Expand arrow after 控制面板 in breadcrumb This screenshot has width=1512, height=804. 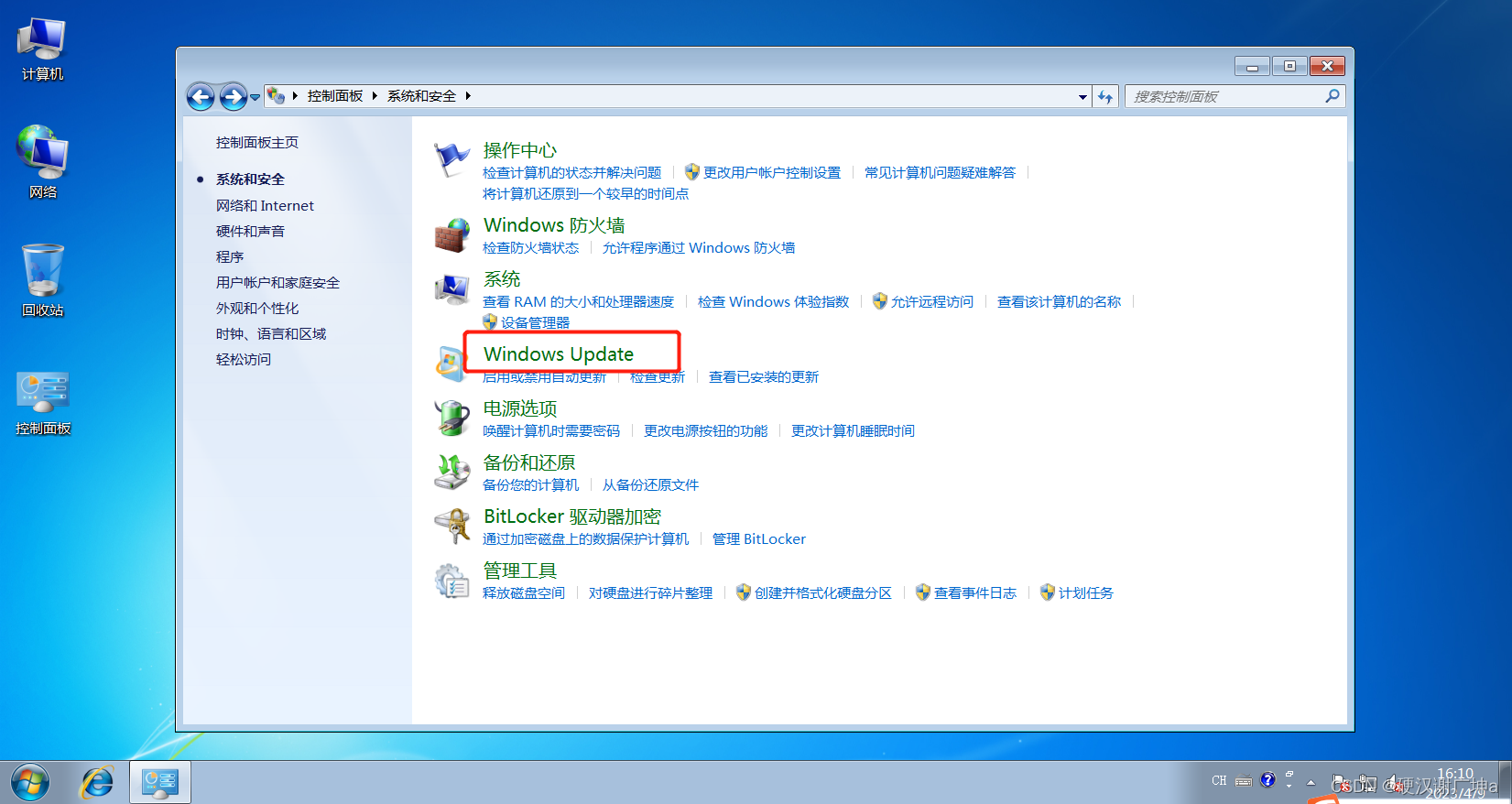[x=375, y=95]
